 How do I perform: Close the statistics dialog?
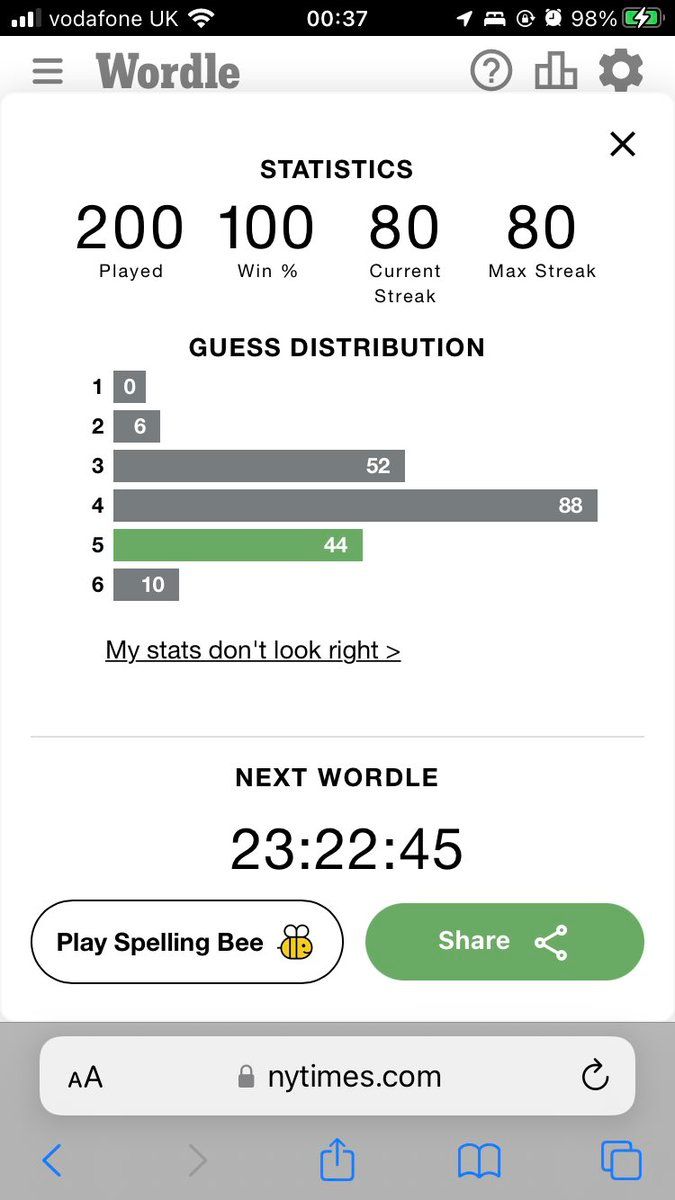(x=622, y=145)
